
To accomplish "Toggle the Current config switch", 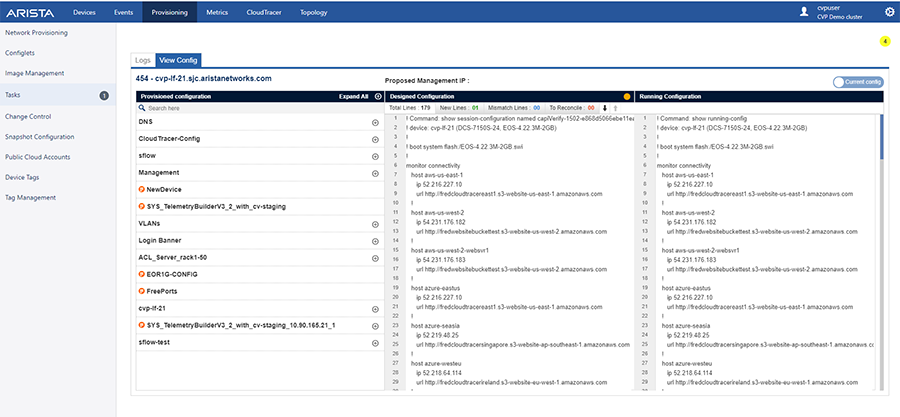I will (x=858, y=82).
